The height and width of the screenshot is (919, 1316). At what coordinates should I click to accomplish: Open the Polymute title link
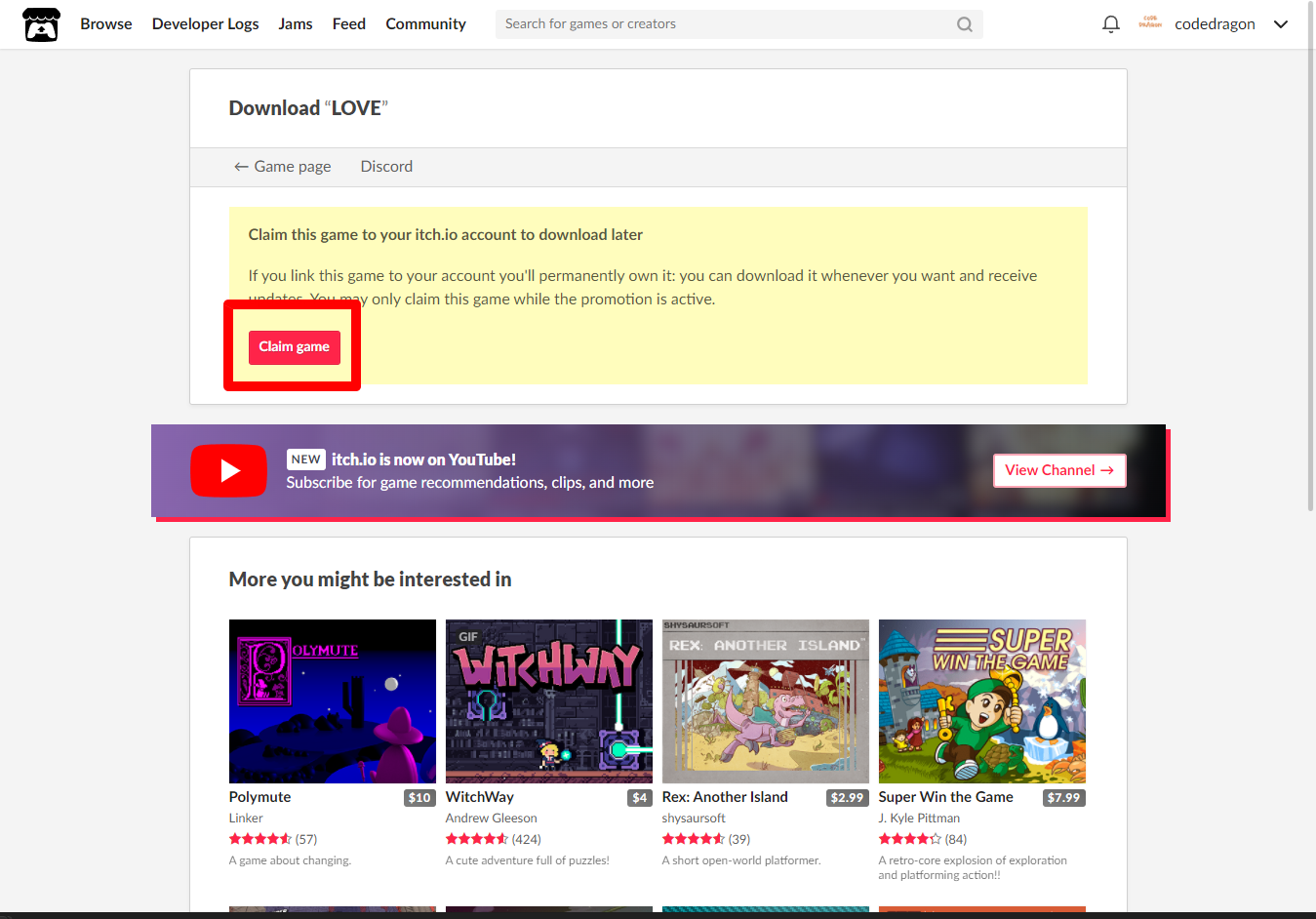[x=259, y=797]
